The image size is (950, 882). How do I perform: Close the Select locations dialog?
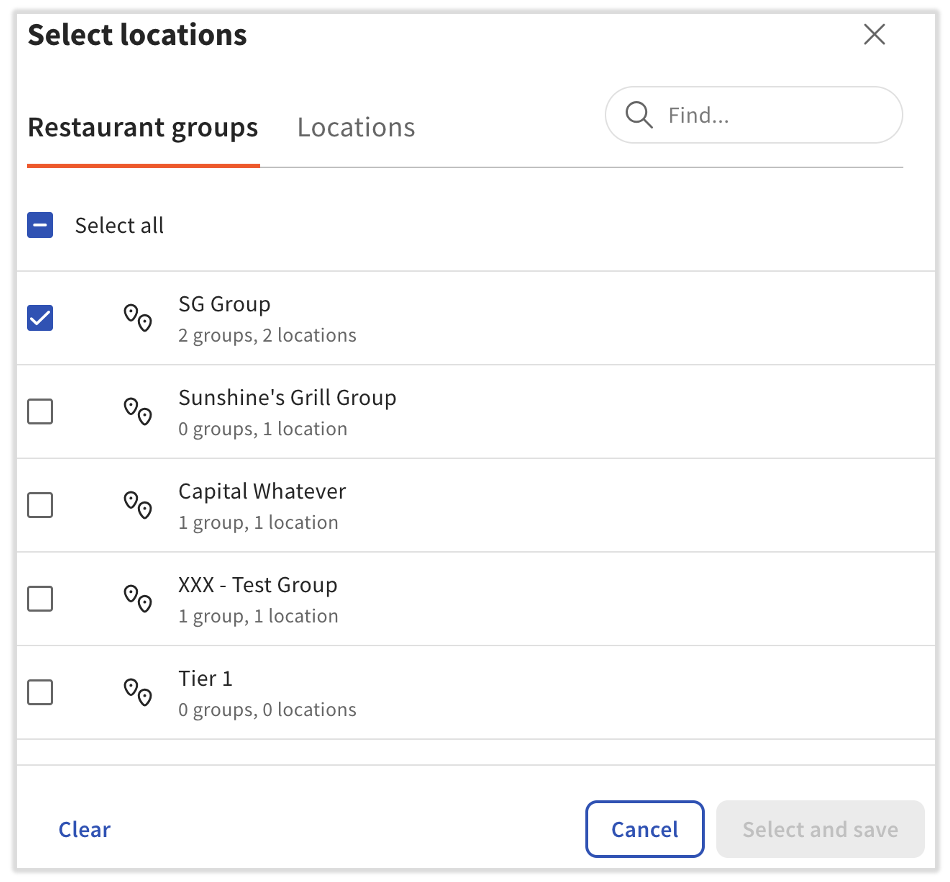pyautogui.click(x=874, y=34)
